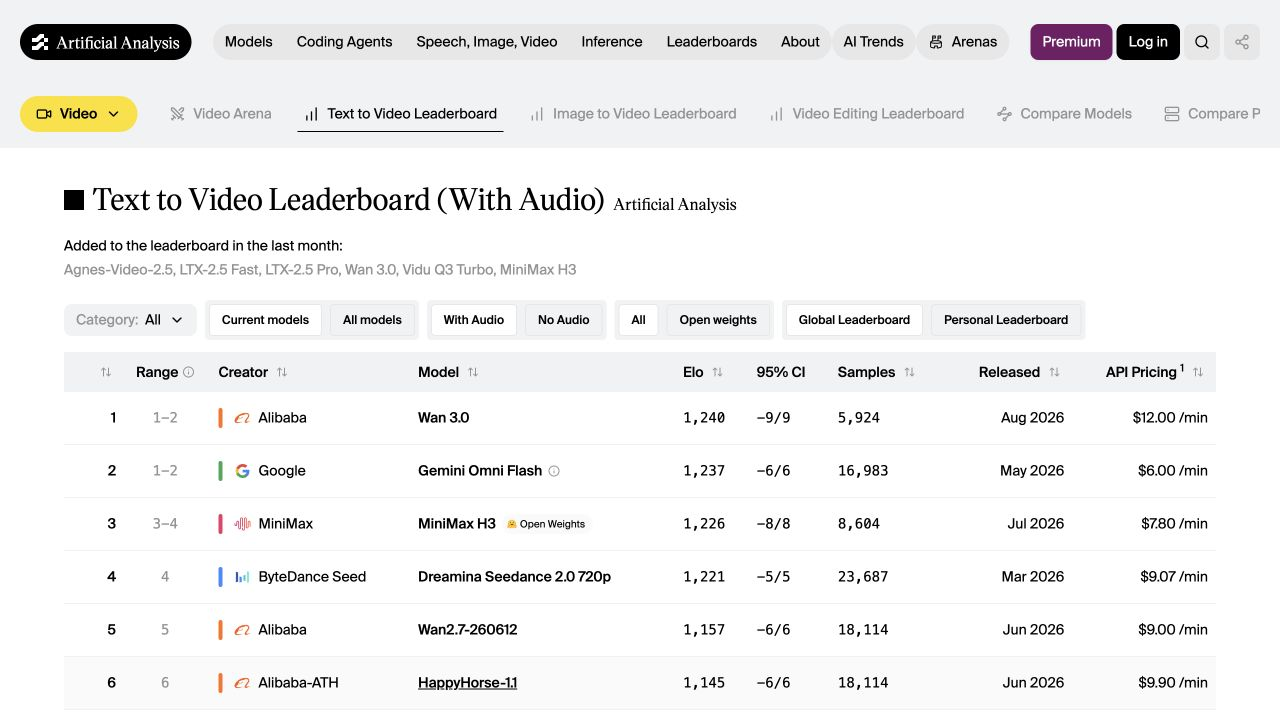Sort table by Elo arrows
The image size is (1280, 720).
tap(717, 372)
